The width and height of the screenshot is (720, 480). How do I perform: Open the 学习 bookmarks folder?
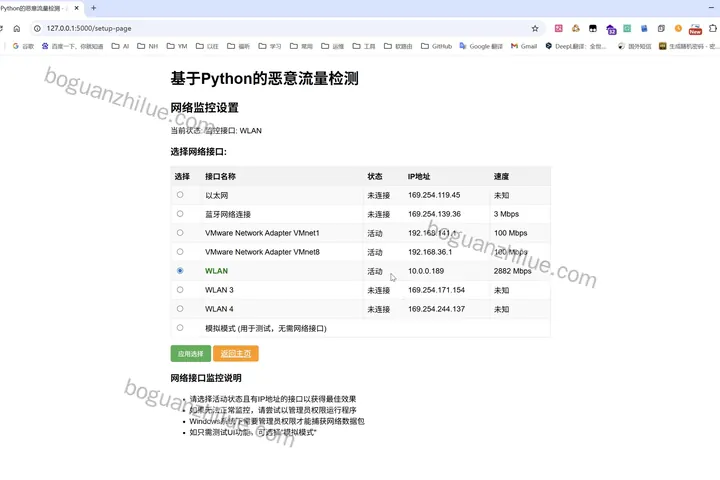point(270,46)
